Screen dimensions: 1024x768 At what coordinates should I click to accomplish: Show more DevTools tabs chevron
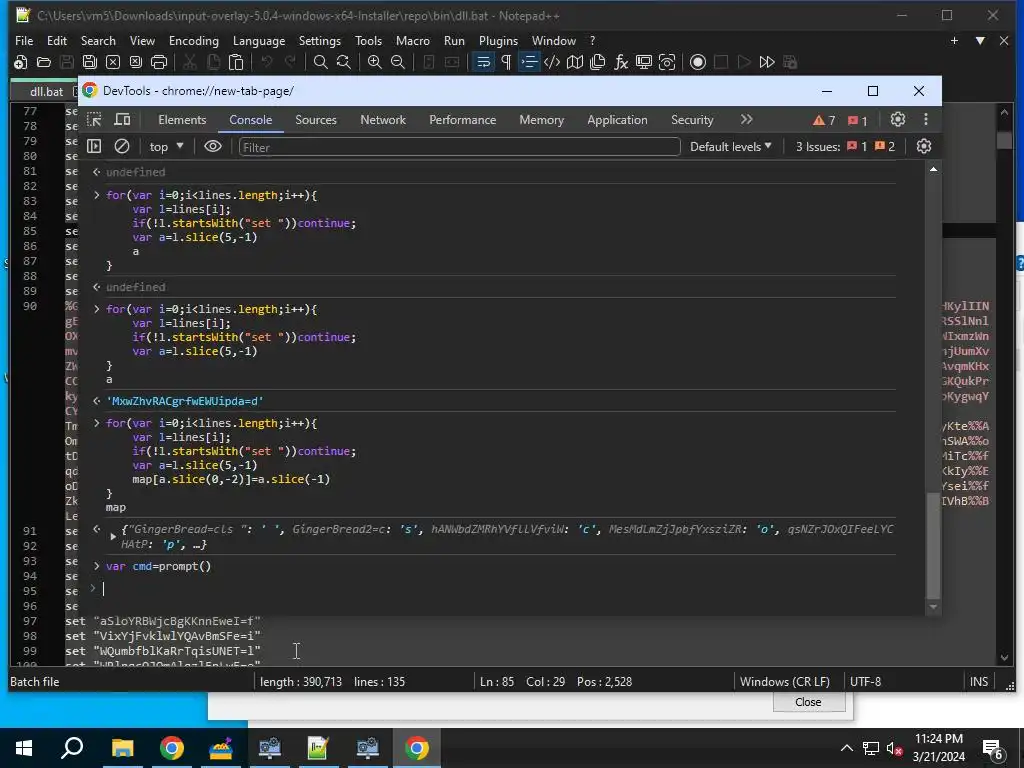[x=746, y=120]
